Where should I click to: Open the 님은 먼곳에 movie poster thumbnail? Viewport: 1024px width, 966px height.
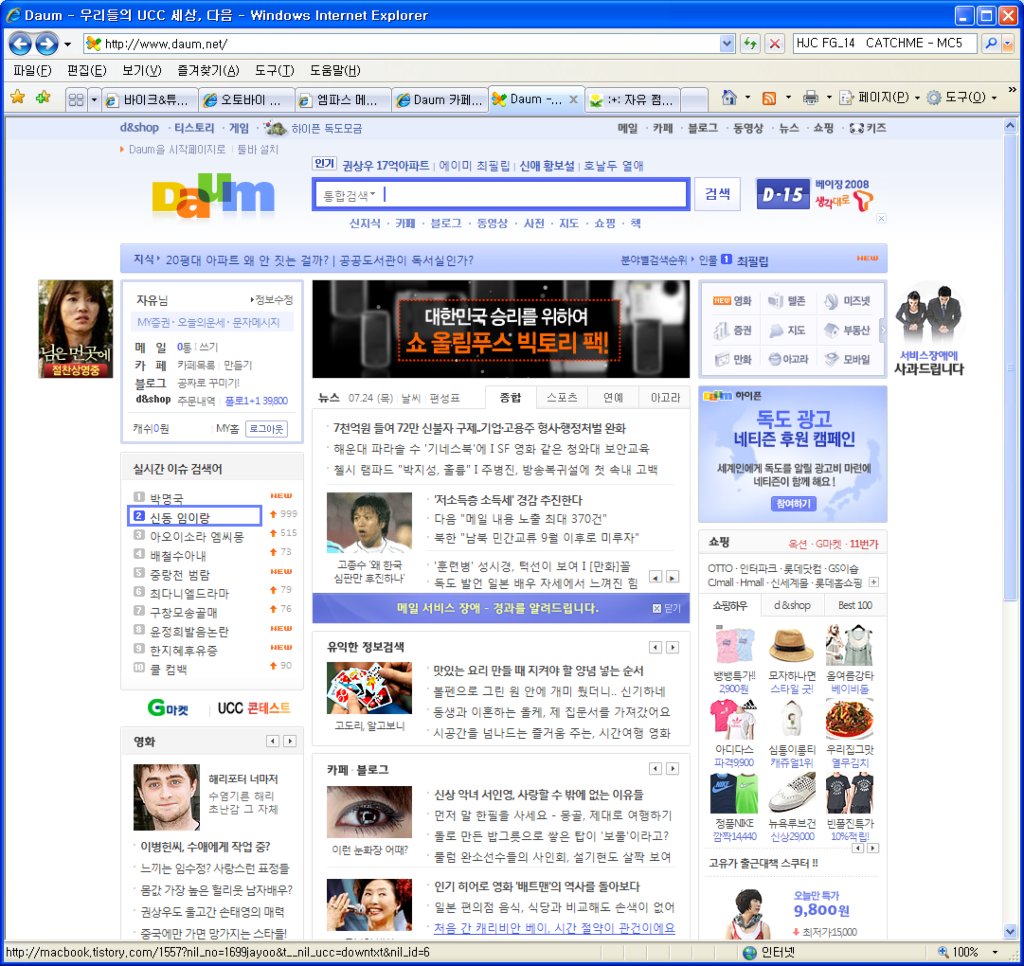[x=75, y=329]
